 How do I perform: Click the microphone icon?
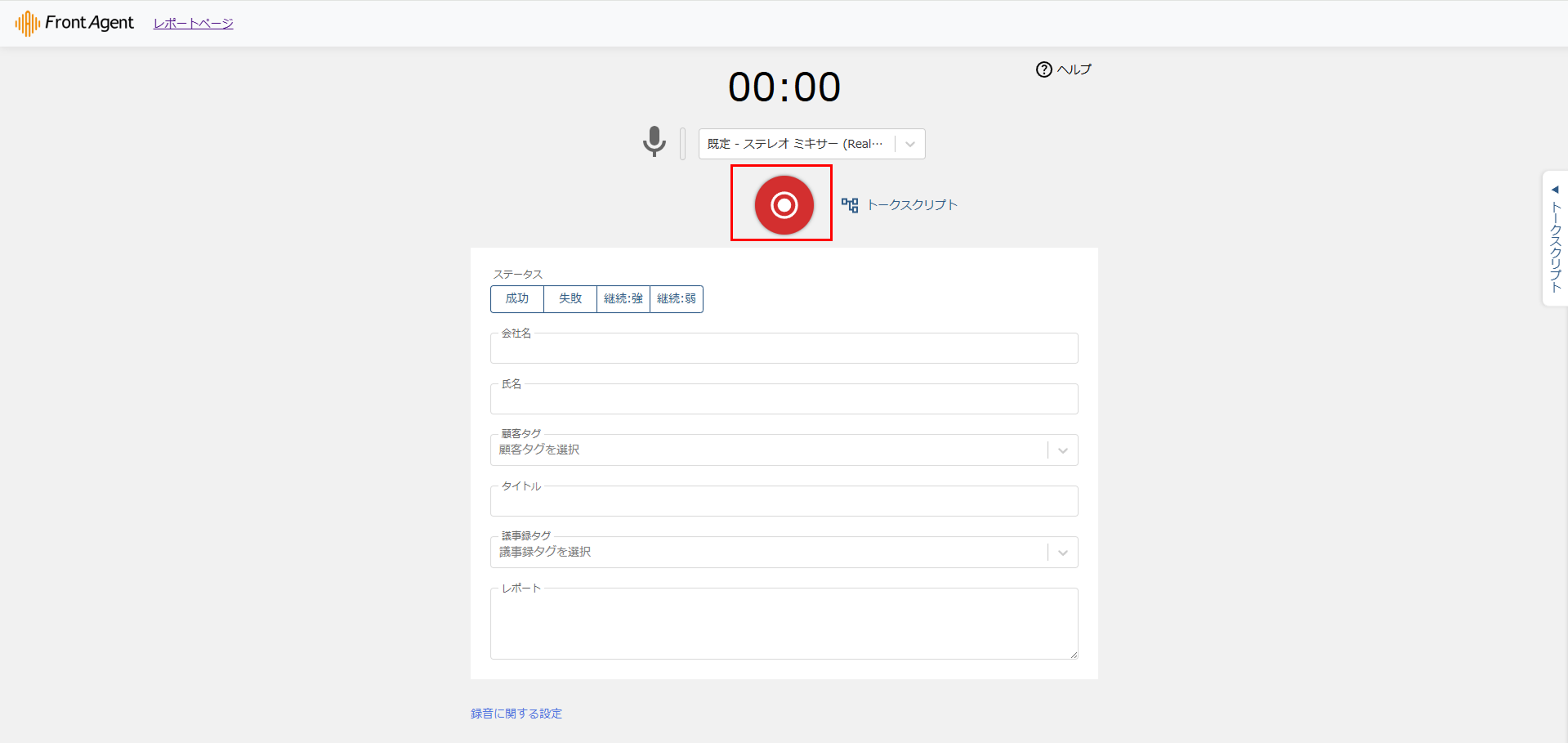[654, 142]
